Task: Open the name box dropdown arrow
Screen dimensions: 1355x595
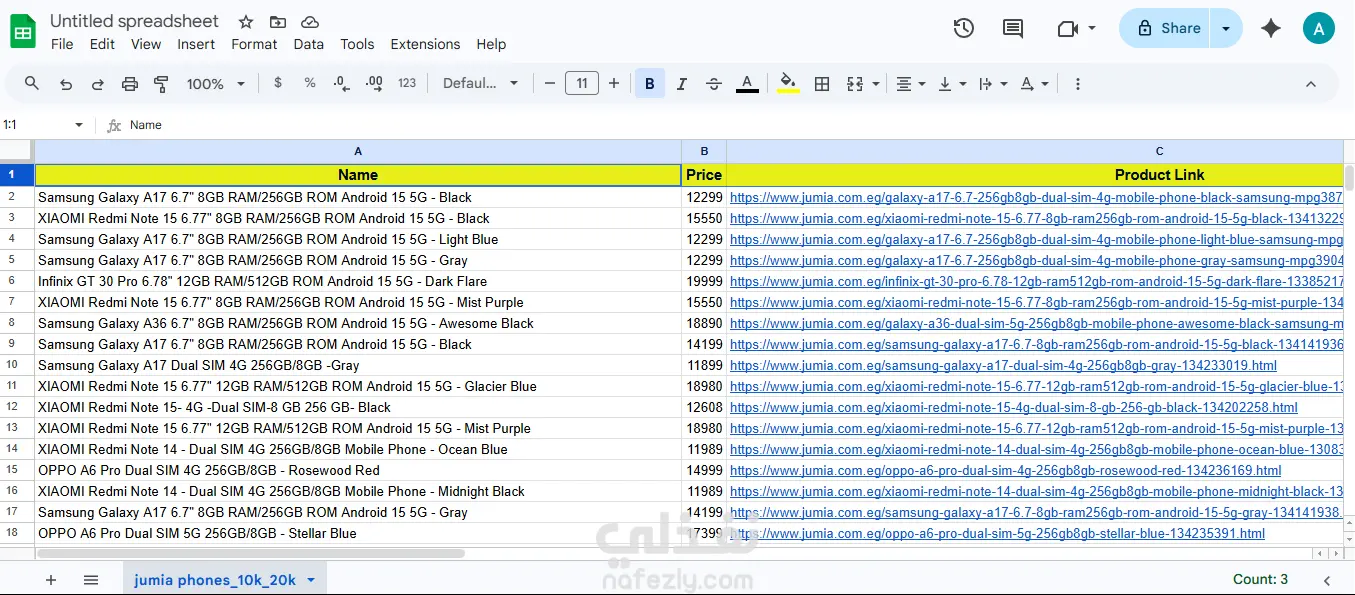Action: tap(79, 125)
